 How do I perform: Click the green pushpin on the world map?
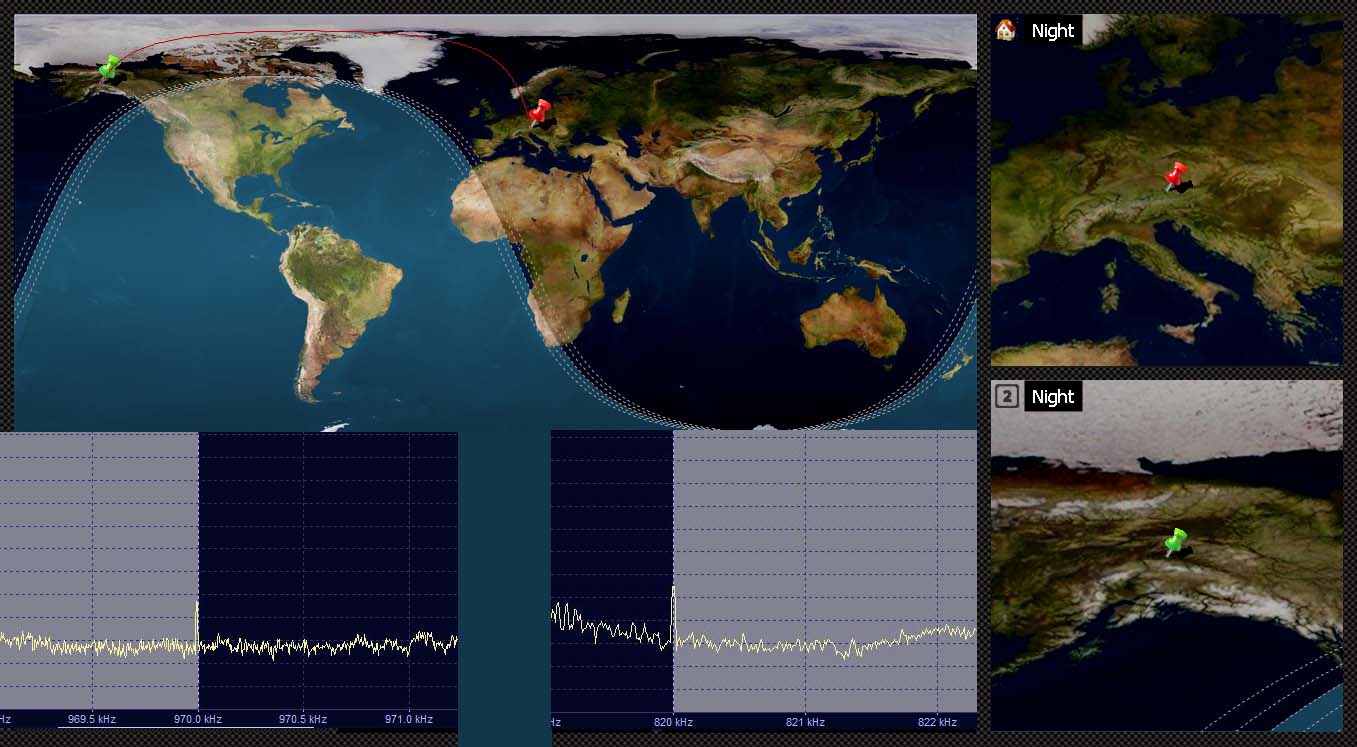click(x=108, y=67)
